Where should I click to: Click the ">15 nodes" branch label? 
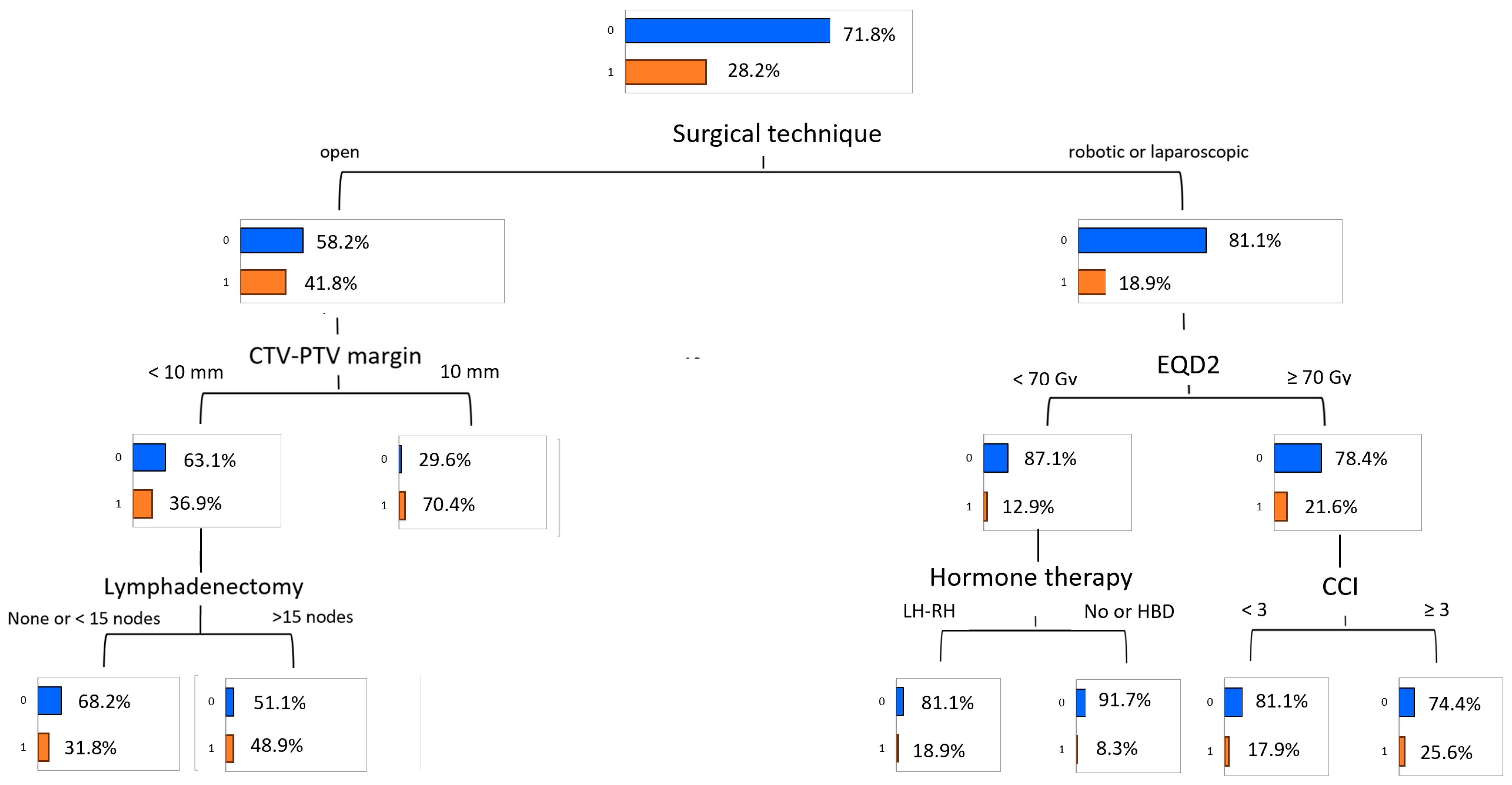click(x=312, y=617)
